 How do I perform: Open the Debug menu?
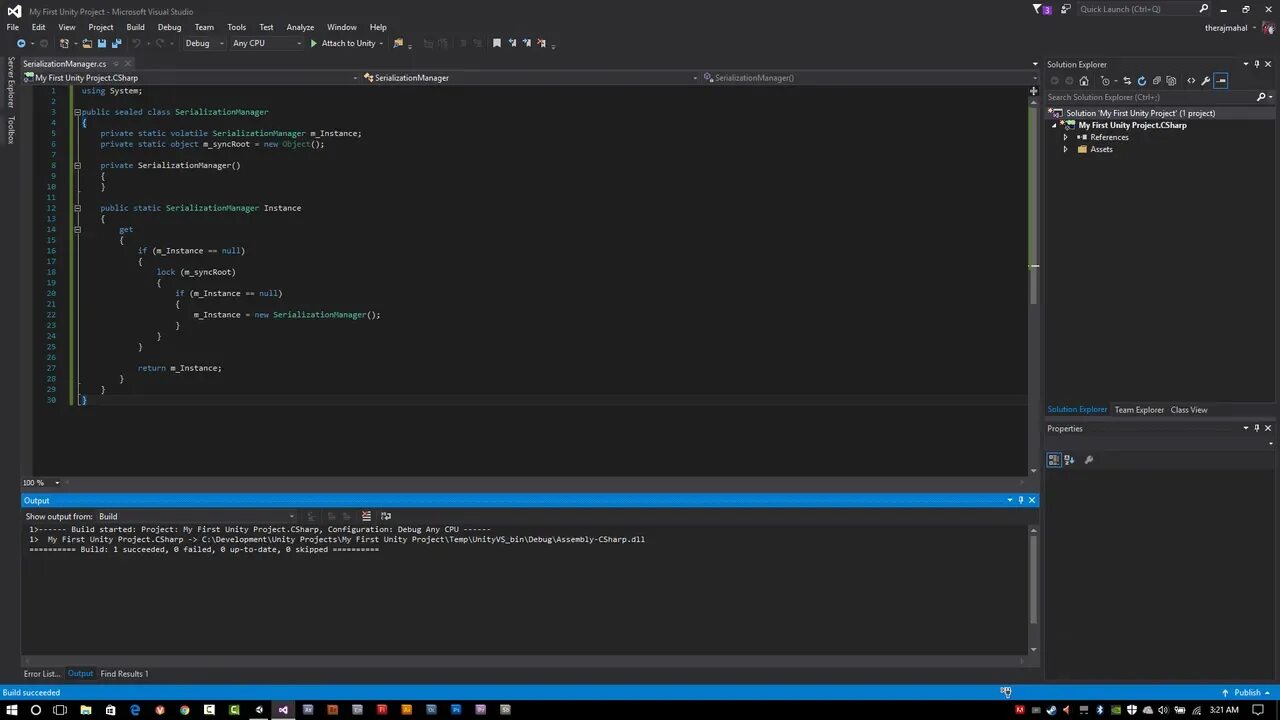click(x=169, y=27)
